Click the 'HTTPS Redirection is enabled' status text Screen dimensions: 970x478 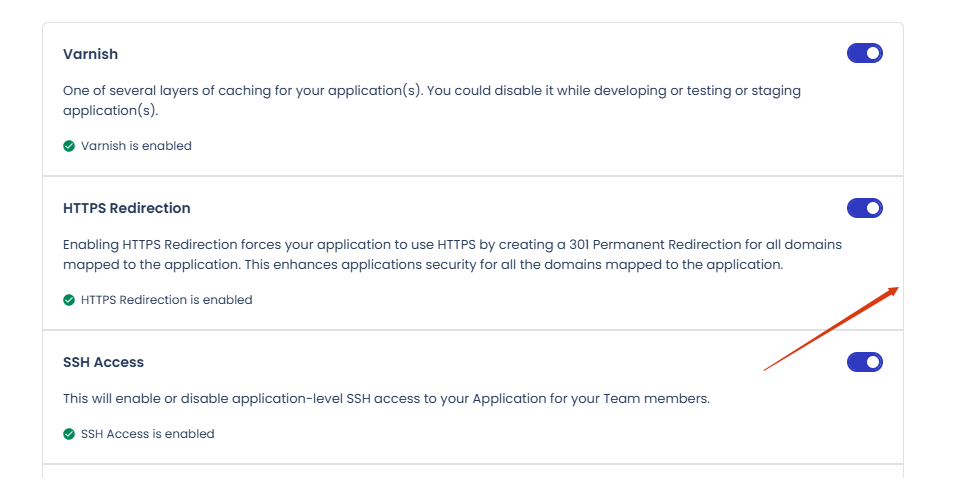click(x=166, y=300)
